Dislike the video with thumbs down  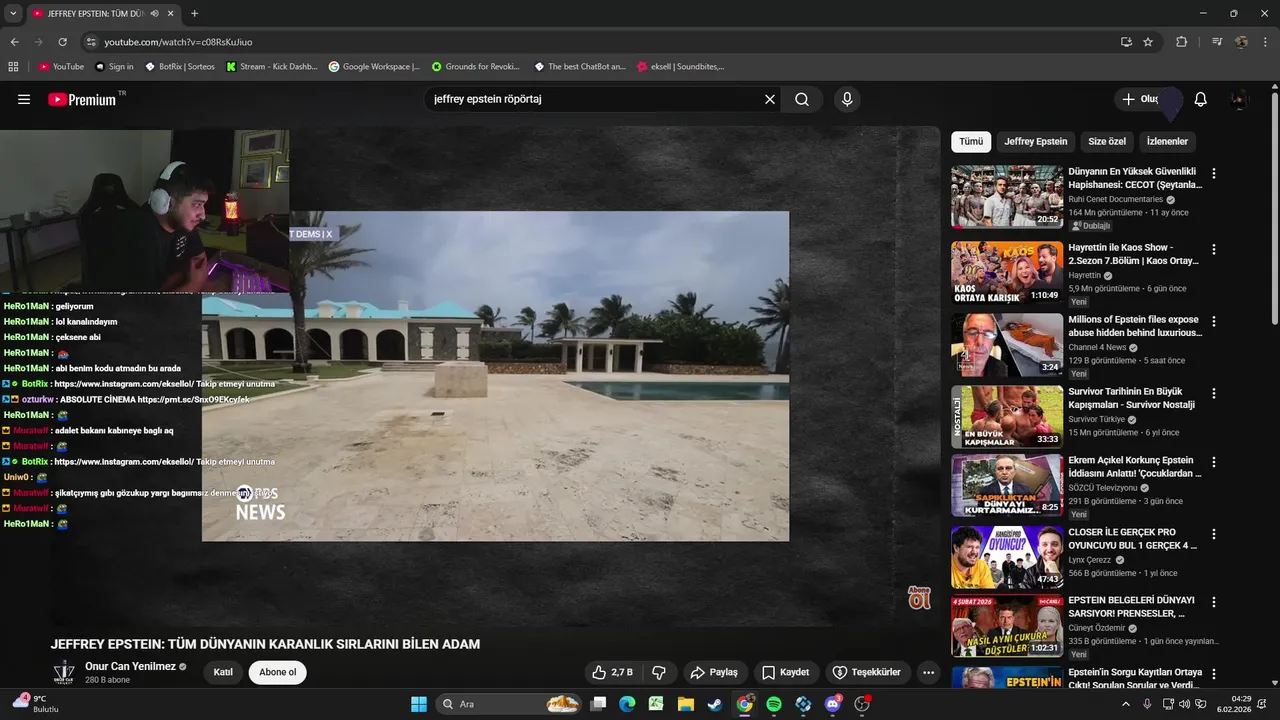pos(659,672)
